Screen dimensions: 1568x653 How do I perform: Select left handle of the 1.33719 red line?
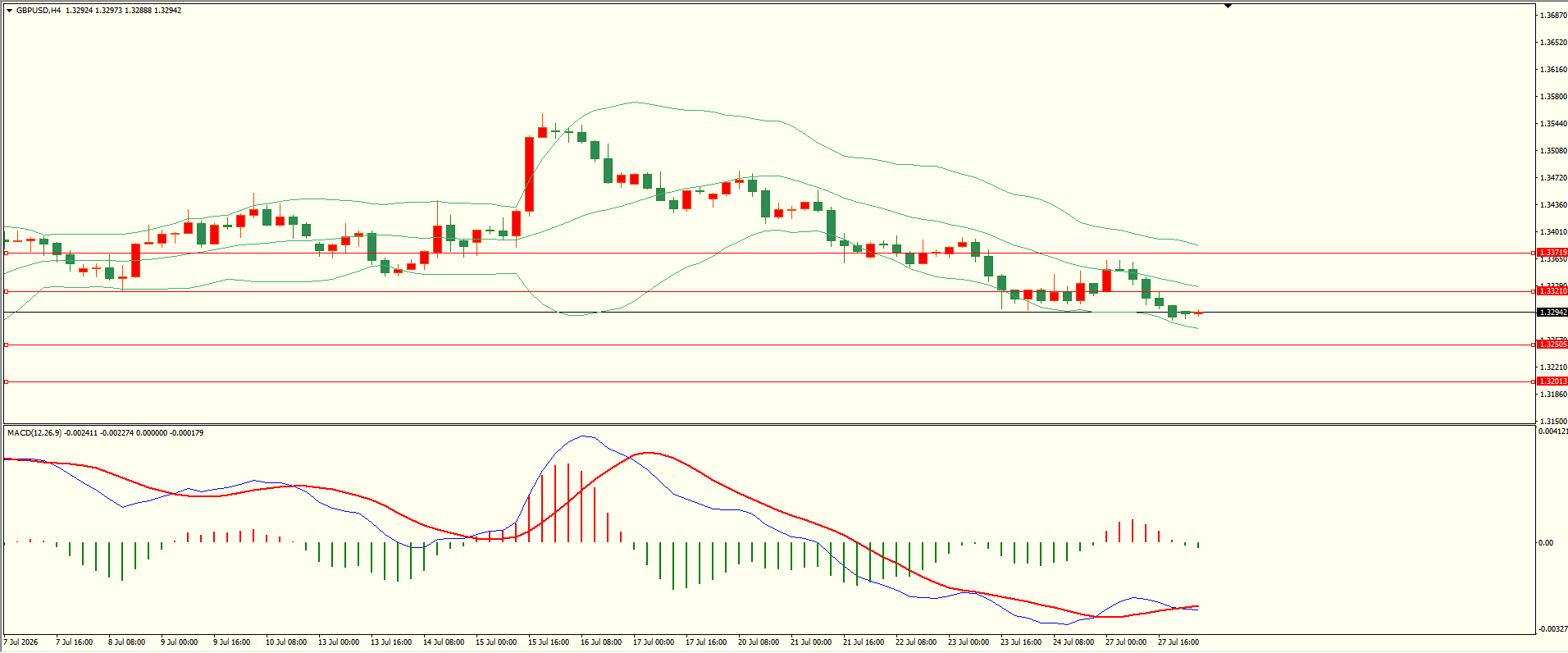(7, 253)
